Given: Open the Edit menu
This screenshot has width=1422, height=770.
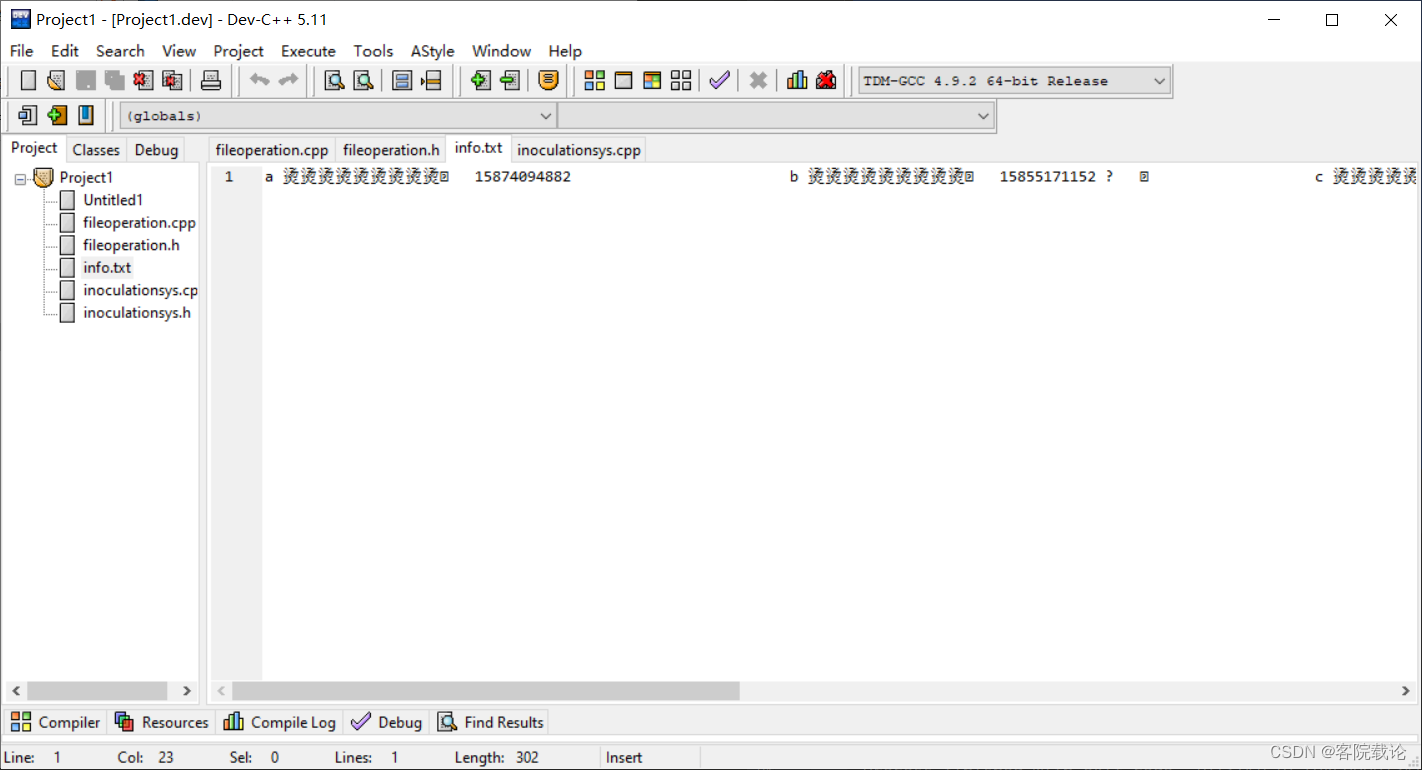Looking at the screenshot, I should (x=65, y=51).
